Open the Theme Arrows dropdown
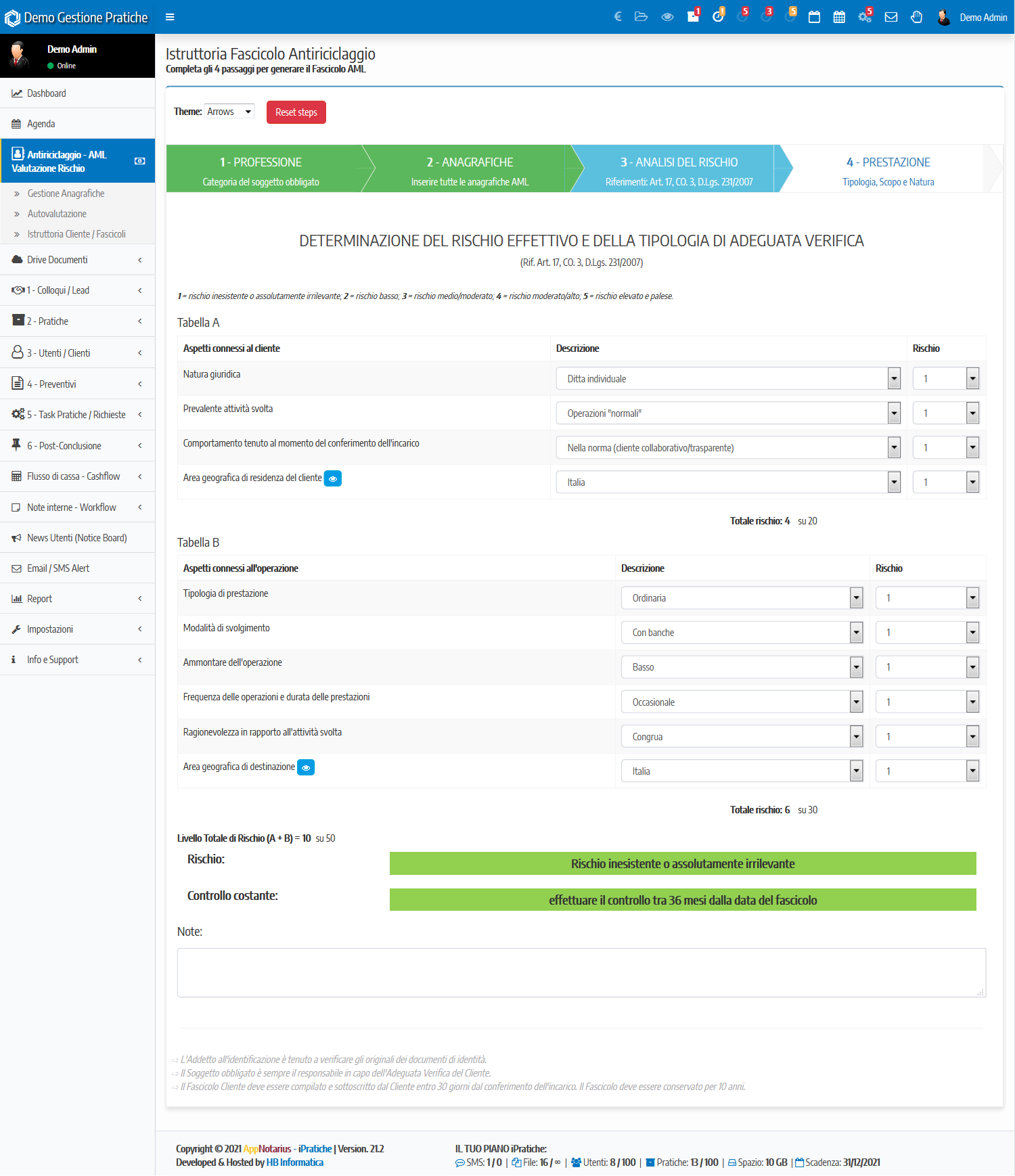 click(229, 112)
